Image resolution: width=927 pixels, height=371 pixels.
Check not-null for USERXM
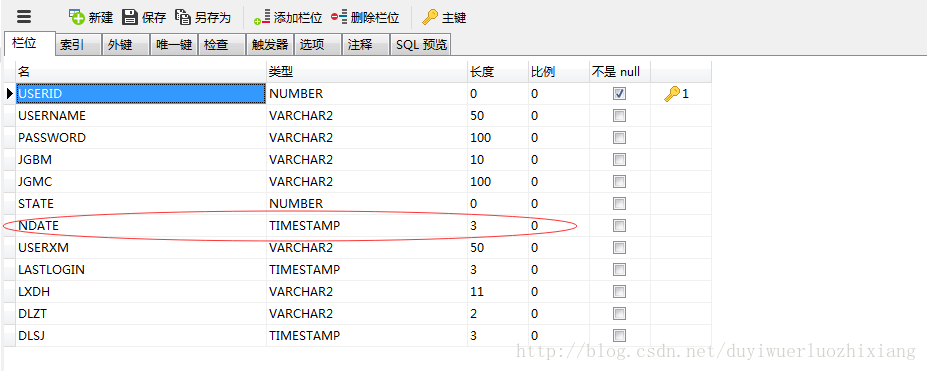tap(619, 248)
